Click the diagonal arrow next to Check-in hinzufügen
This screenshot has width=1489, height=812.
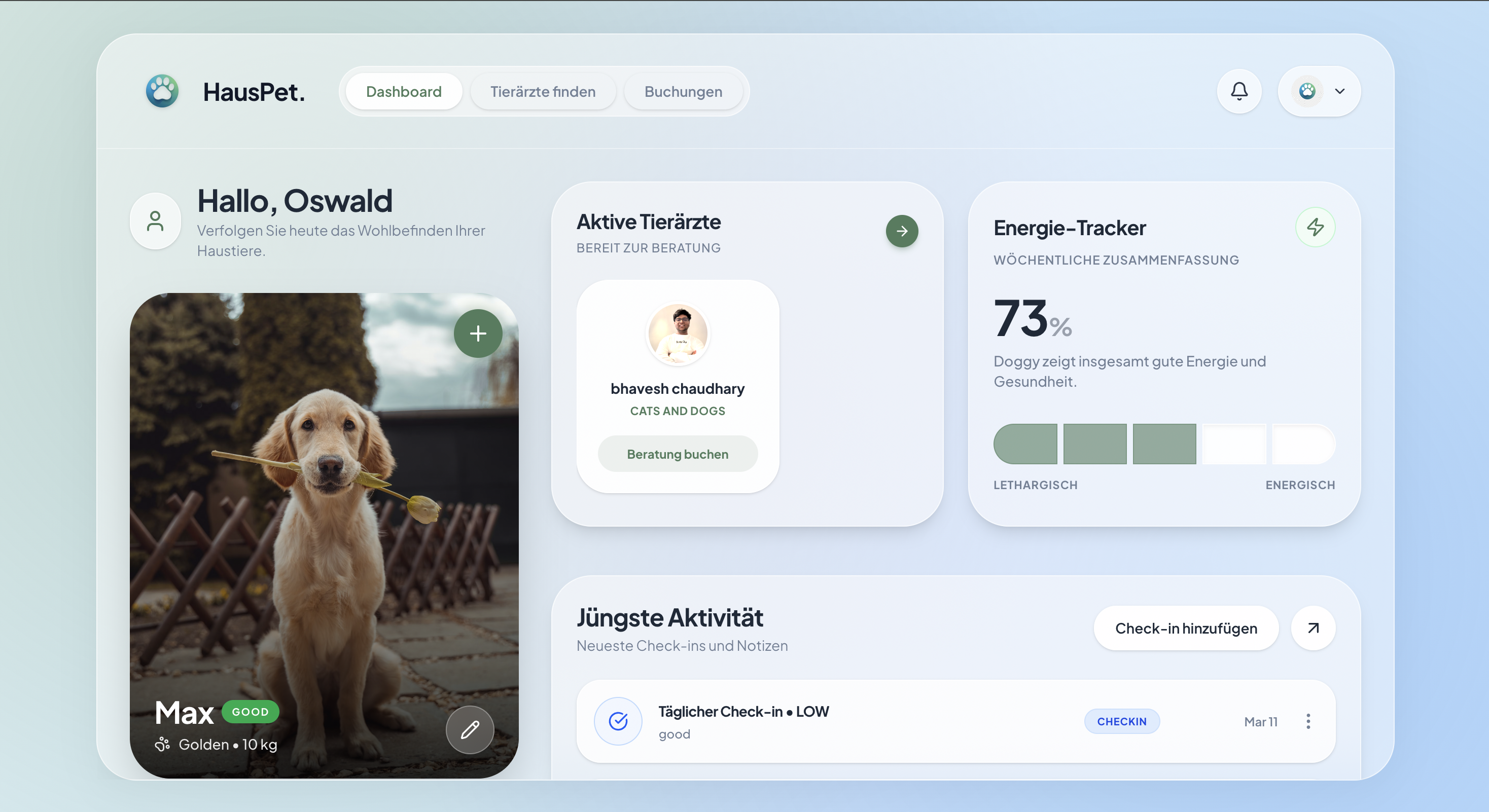click(x=1313, y=628)
